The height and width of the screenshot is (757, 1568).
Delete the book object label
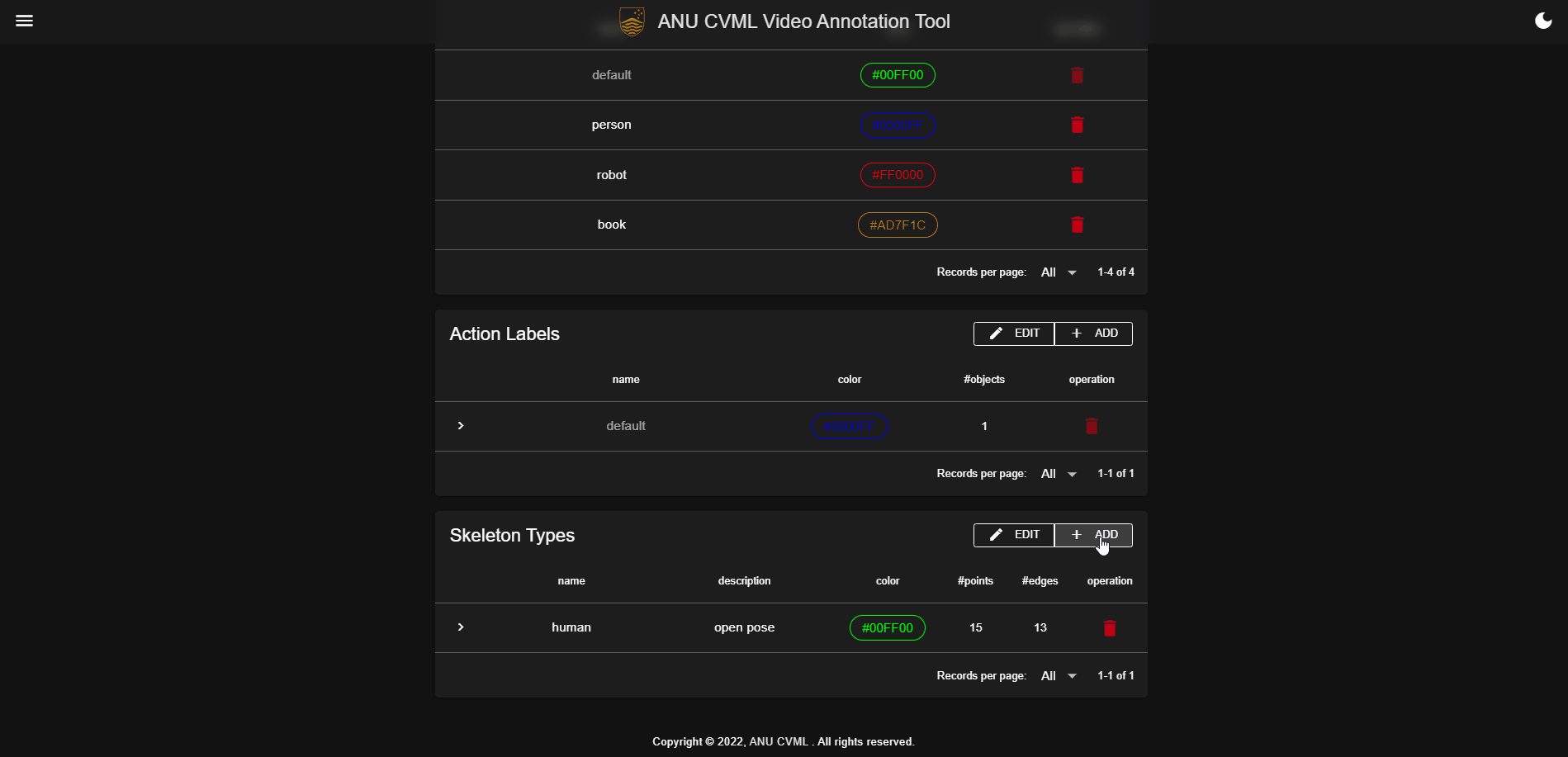tap(1077, 225)
